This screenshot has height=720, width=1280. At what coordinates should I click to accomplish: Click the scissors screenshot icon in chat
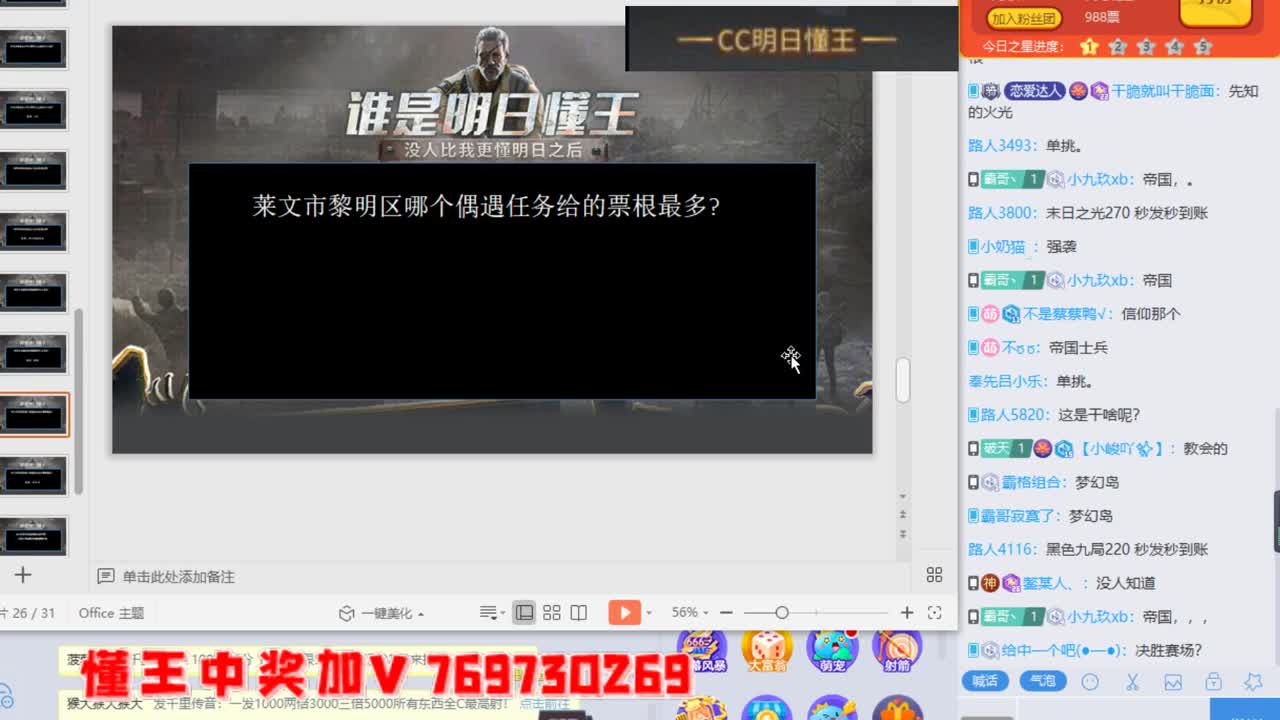point(1132,682)
